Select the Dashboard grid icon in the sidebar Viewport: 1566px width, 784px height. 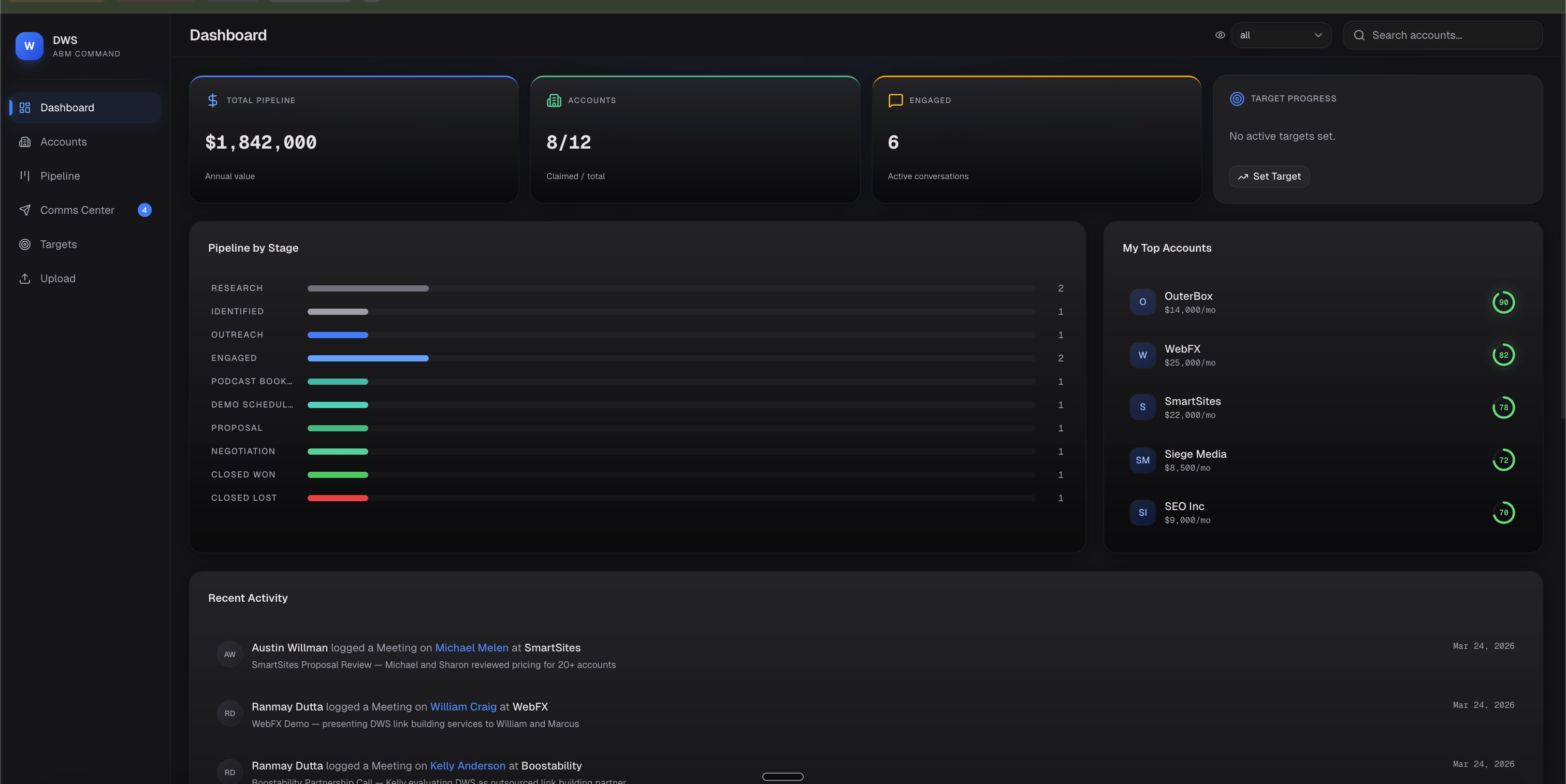25,108
